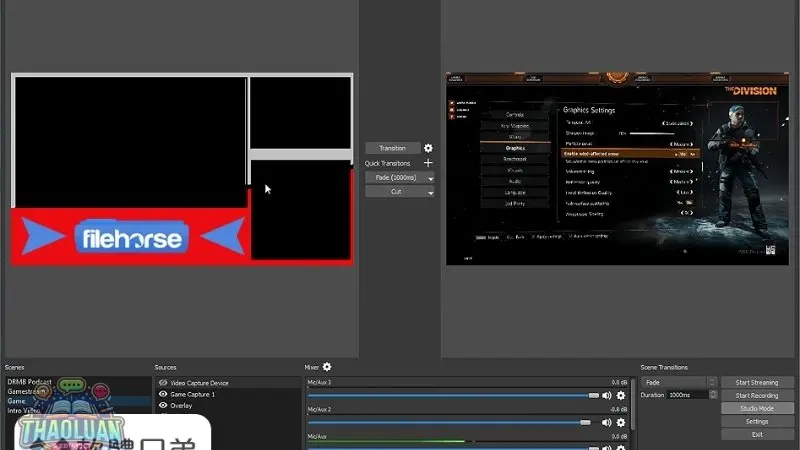Open Mic/Aux 3 channel gear settings
Screen dimensions: 800x450
click(x=621, y=396)
